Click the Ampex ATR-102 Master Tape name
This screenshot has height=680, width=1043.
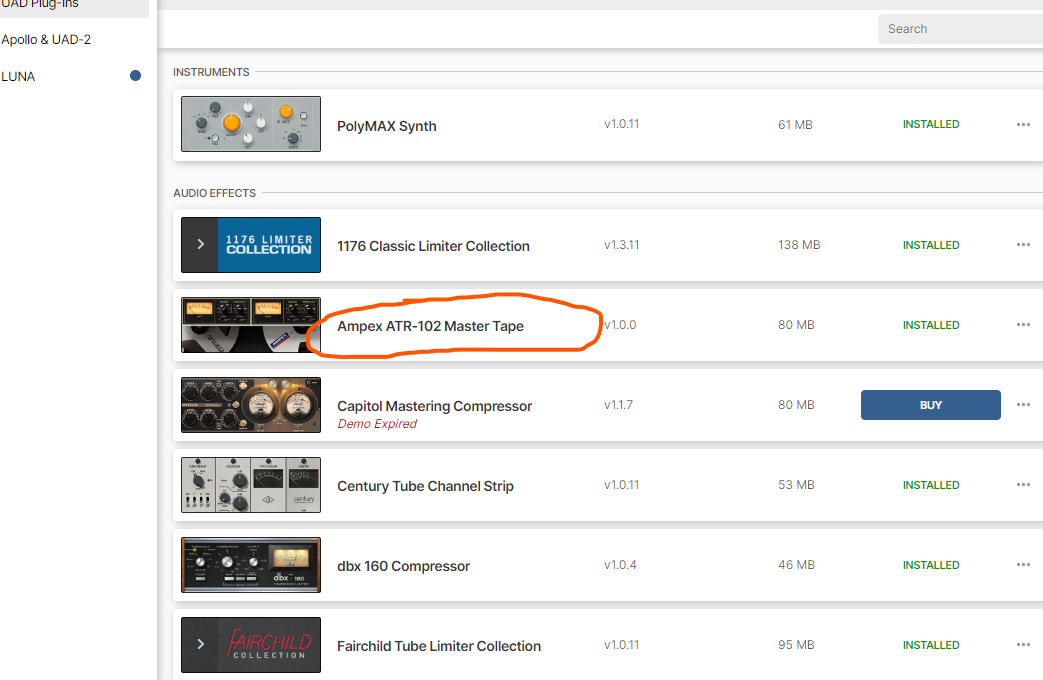(x=430, y=326)
